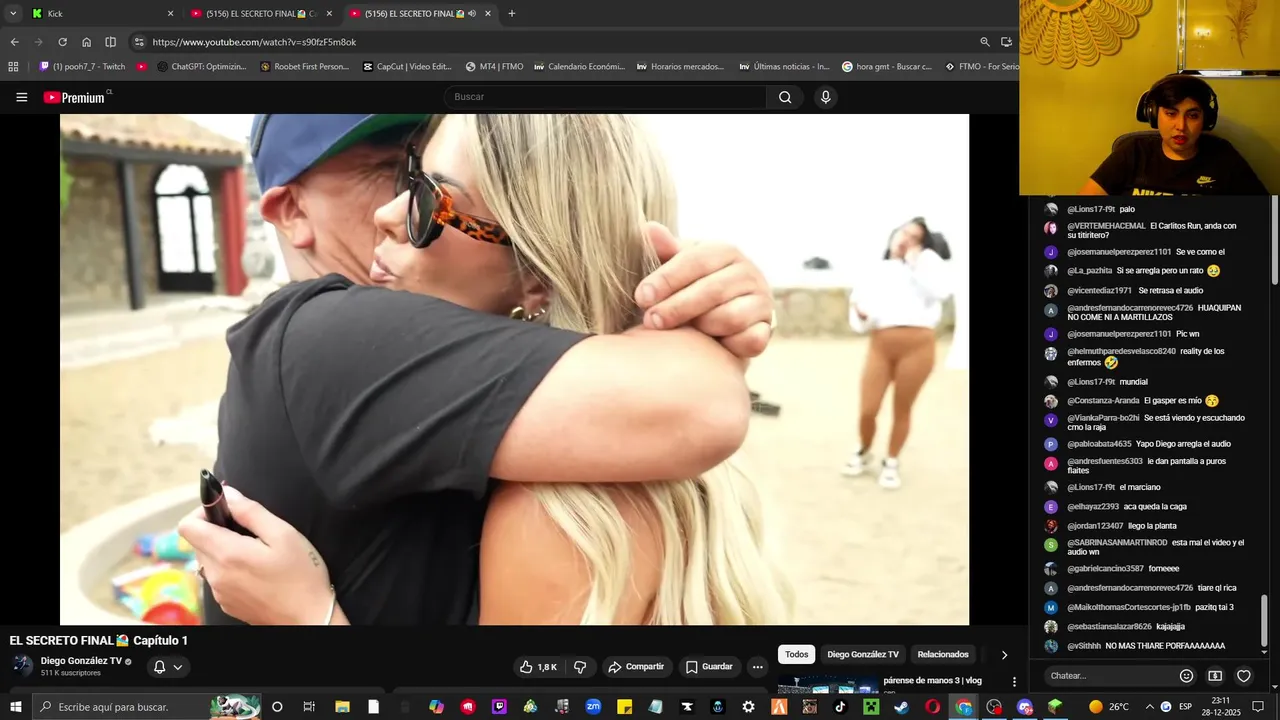Open a new browser tab with plus
The width and height of the screenshot is (1280, 720).
[512, 14]
